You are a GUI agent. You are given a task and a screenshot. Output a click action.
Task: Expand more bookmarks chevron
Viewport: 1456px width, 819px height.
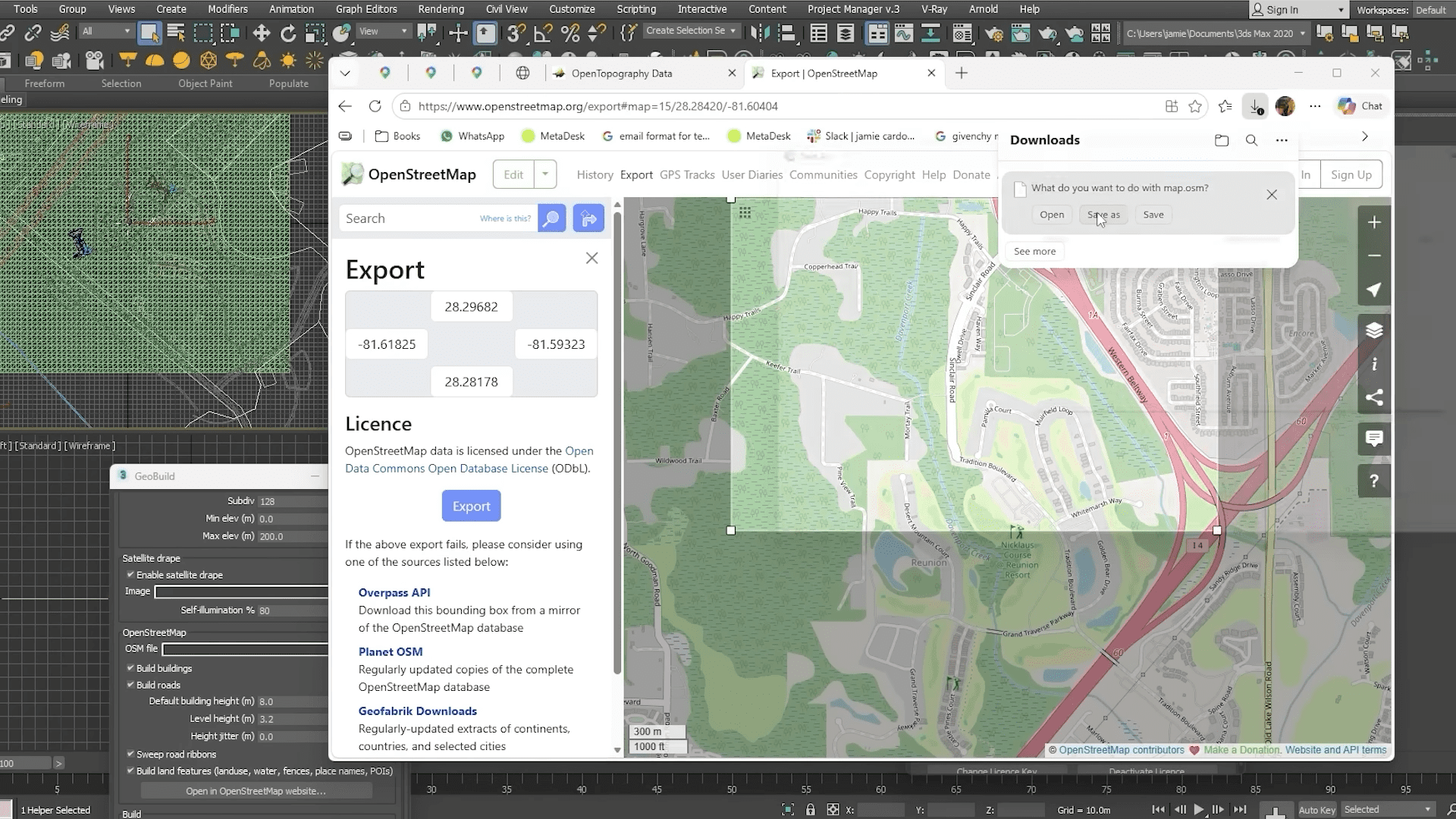(1365, 136)
